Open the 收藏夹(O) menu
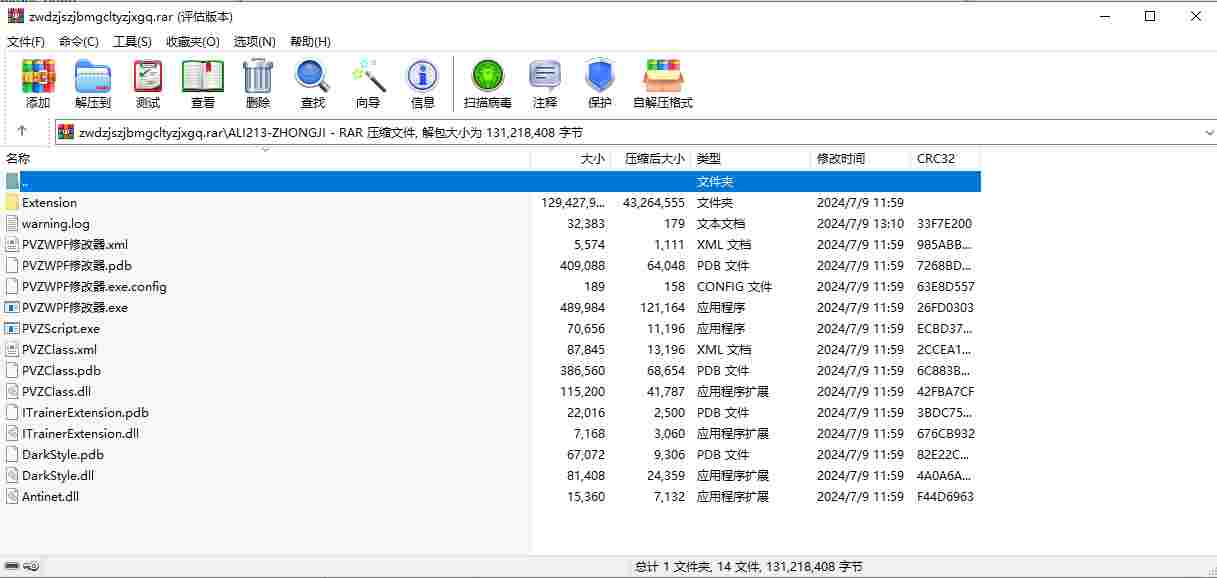 193,41
